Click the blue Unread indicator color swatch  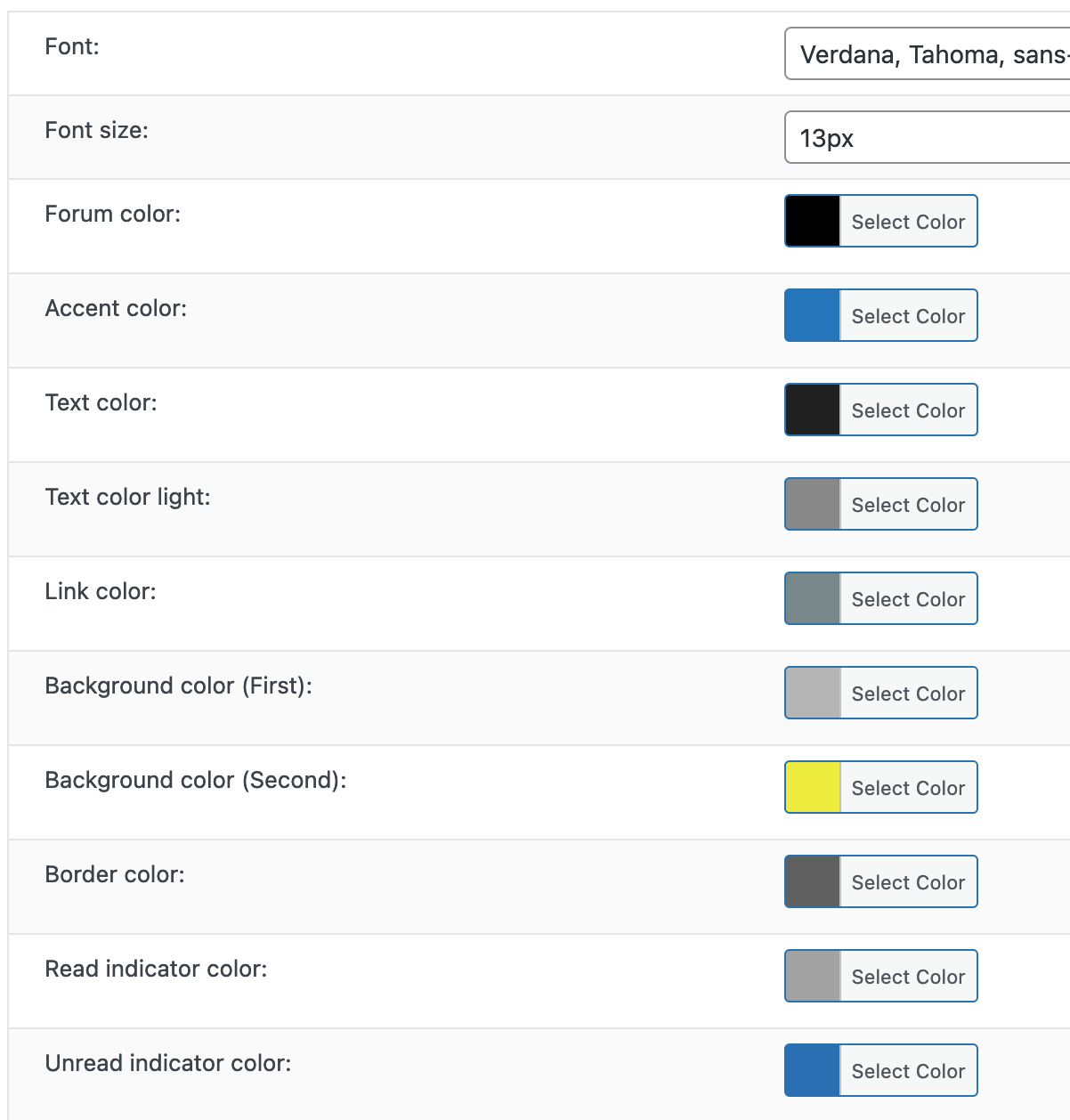coord(812,1070)
